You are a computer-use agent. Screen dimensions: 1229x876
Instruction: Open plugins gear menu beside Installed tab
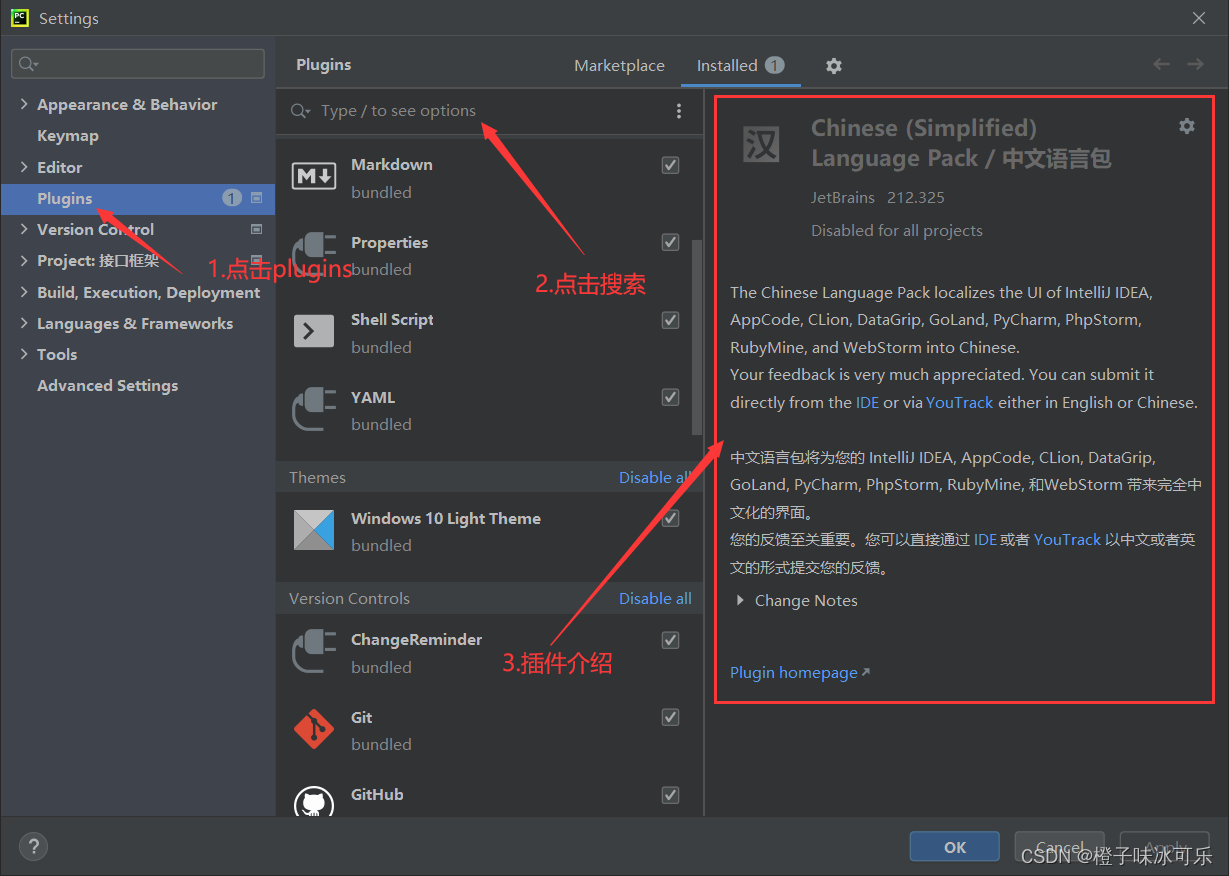(x=834, y=66)
